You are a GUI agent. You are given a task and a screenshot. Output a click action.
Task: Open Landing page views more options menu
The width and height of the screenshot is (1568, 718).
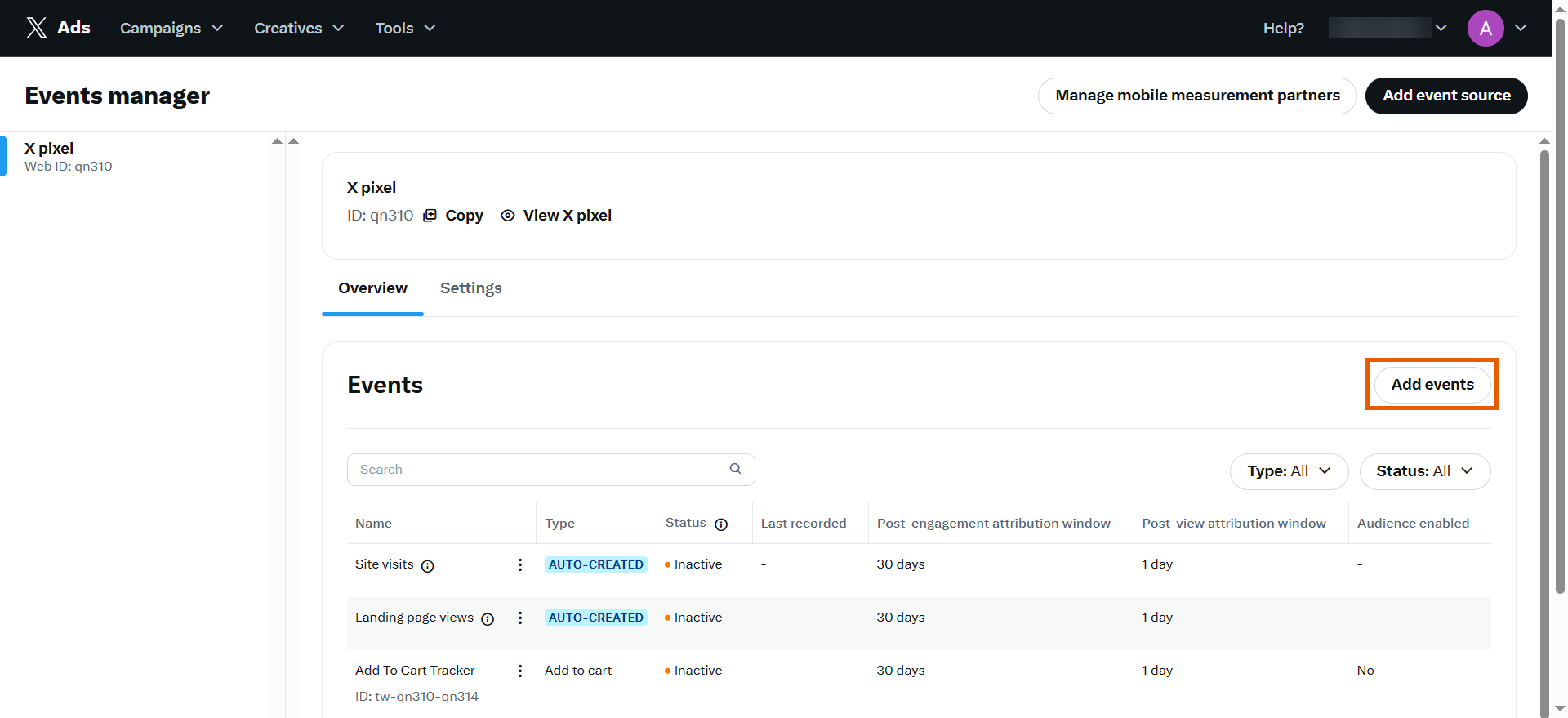point(520,618)
